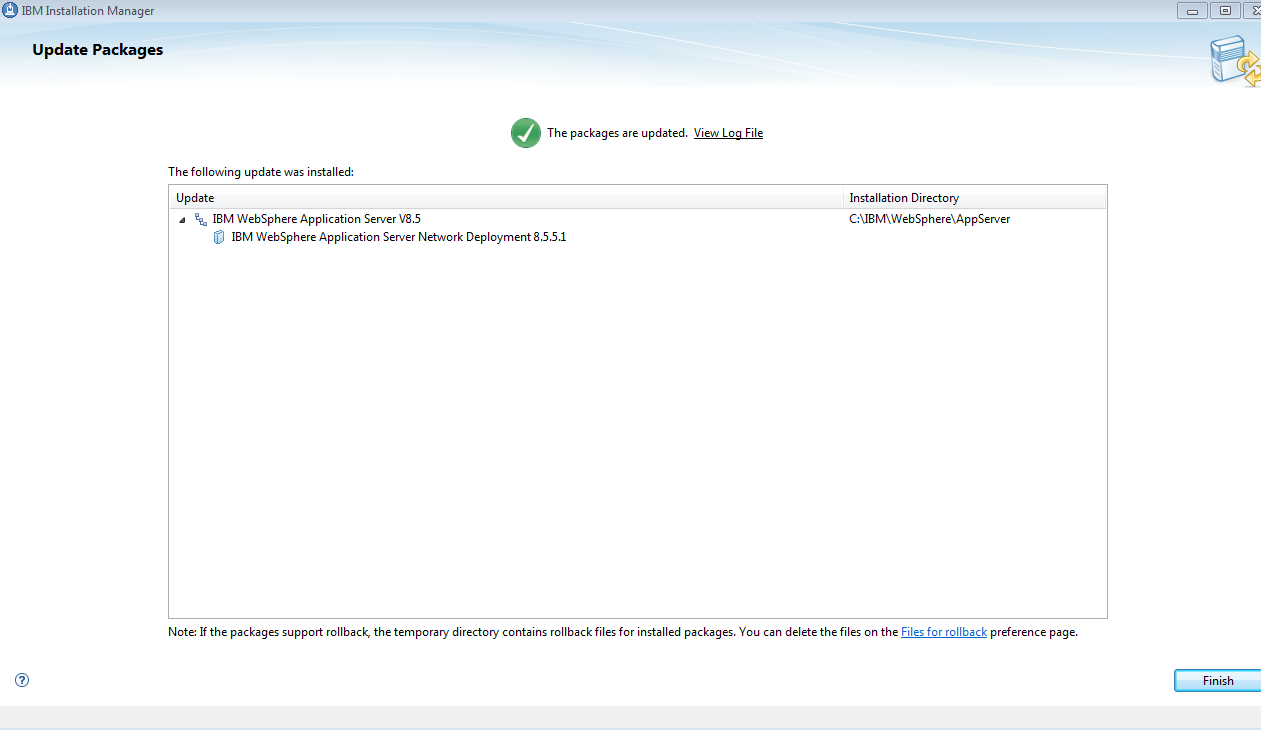Minimize the Installation Manager window
Viewport: 1261px width, 730px height.
coord(1192,10)
